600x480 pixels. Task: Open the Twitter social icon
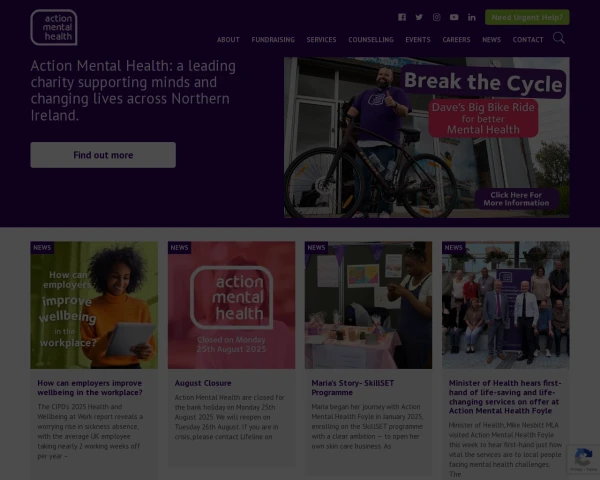tap(419, 17)
